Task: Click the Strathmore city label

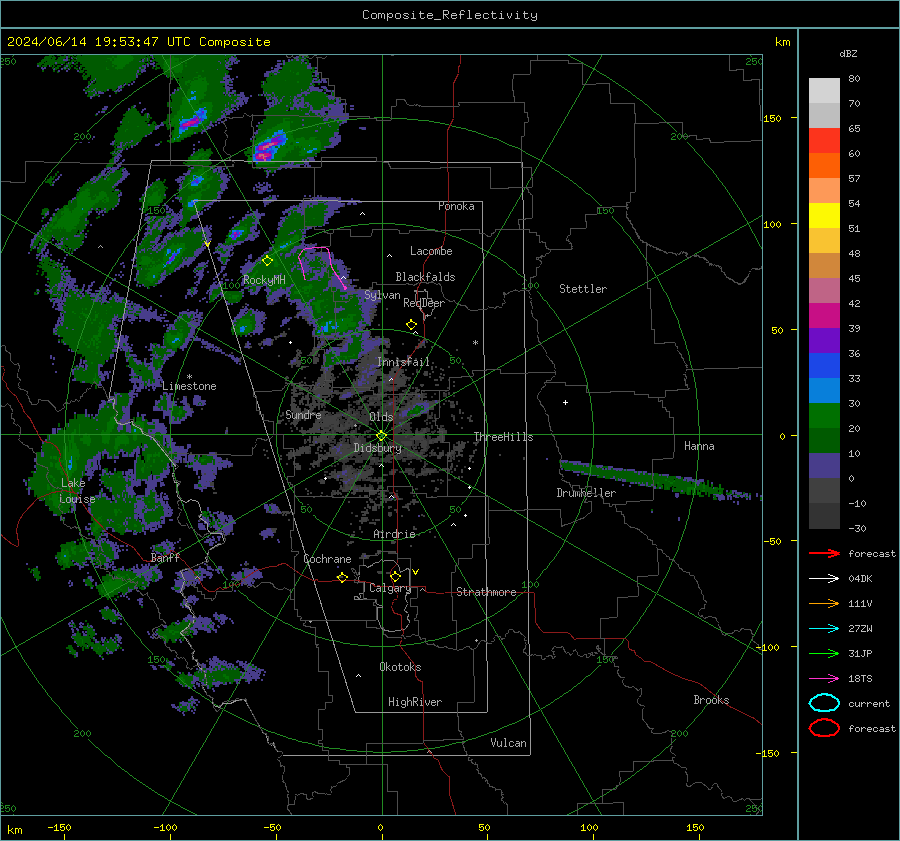Action: pyautogui.click(x=486, y=592)
